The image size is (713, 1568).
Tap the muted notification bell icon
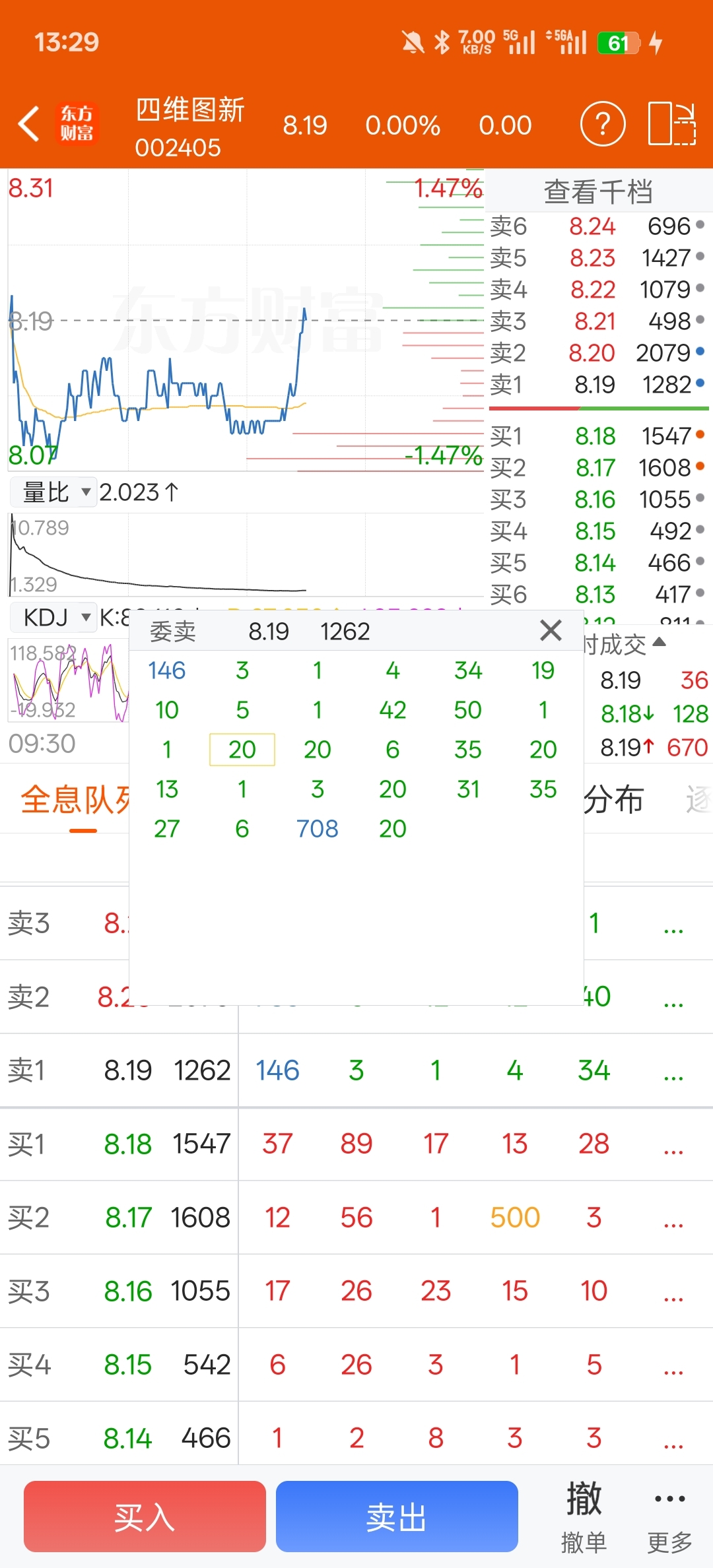click(x=413, y=43)
